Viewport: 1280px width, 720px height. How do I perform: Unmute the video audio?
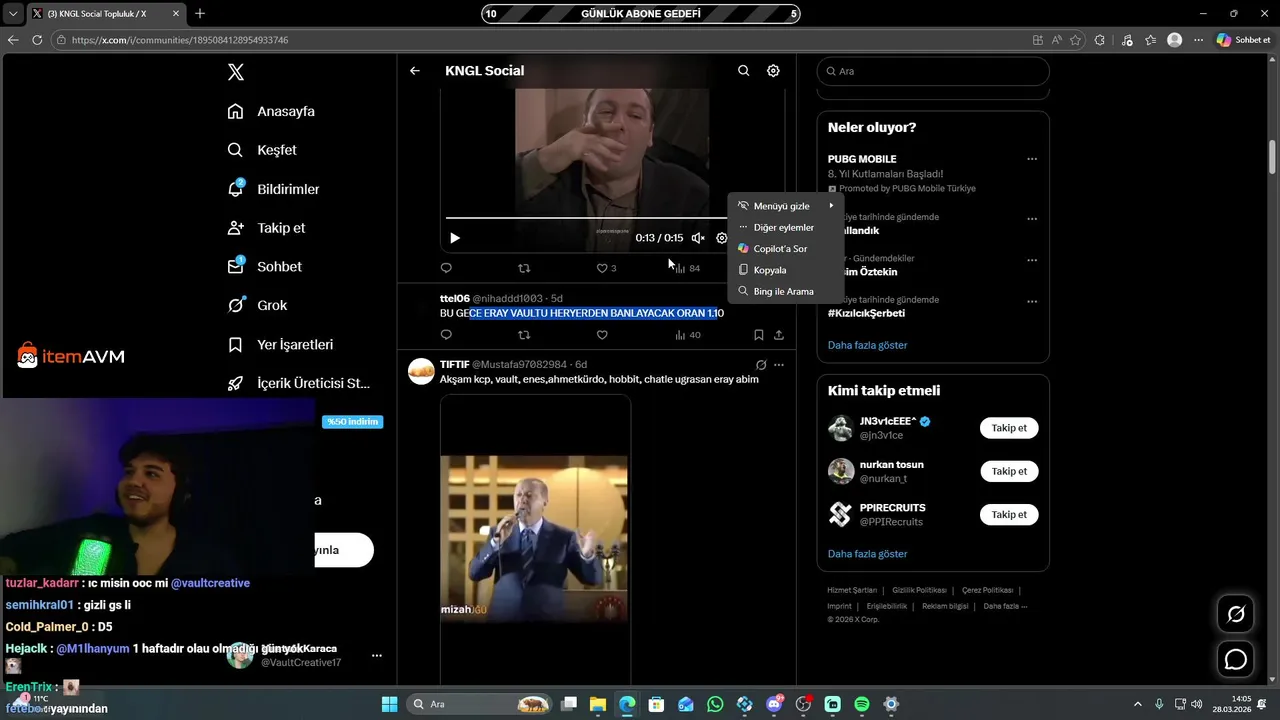(x=698, y=238)
